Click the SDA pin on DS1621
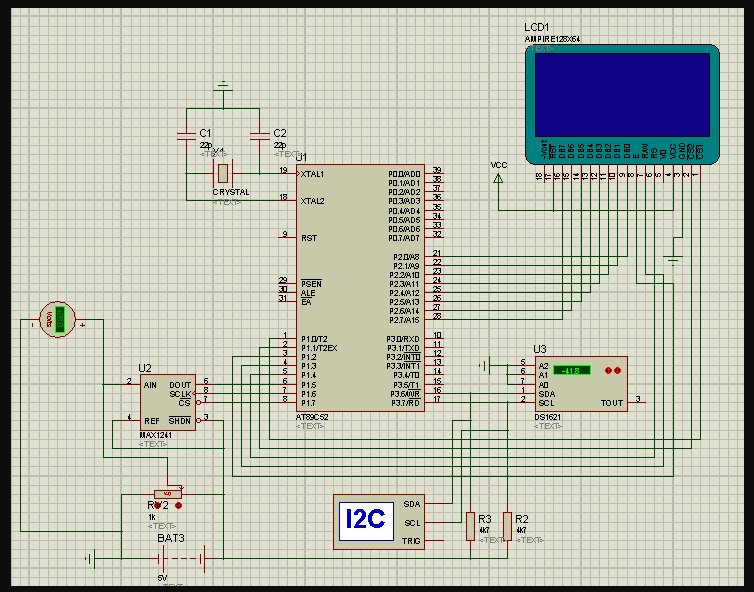The height and width of the screenshot is (592, 754). 547,394
